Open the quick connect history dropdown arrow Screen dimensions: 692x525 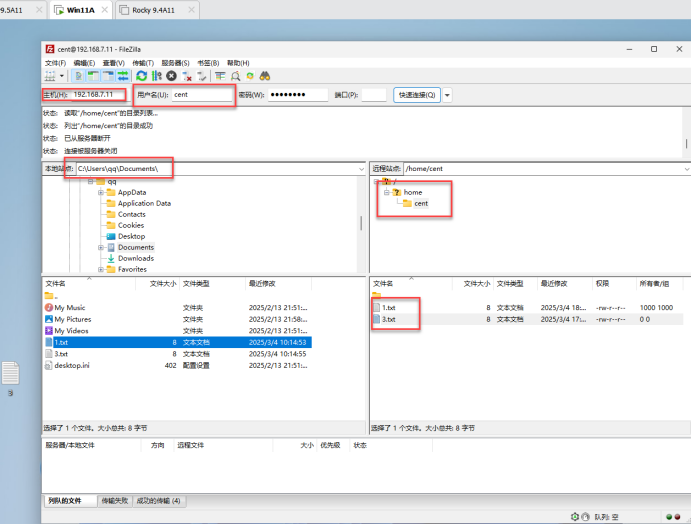click(x=447, y=95)
